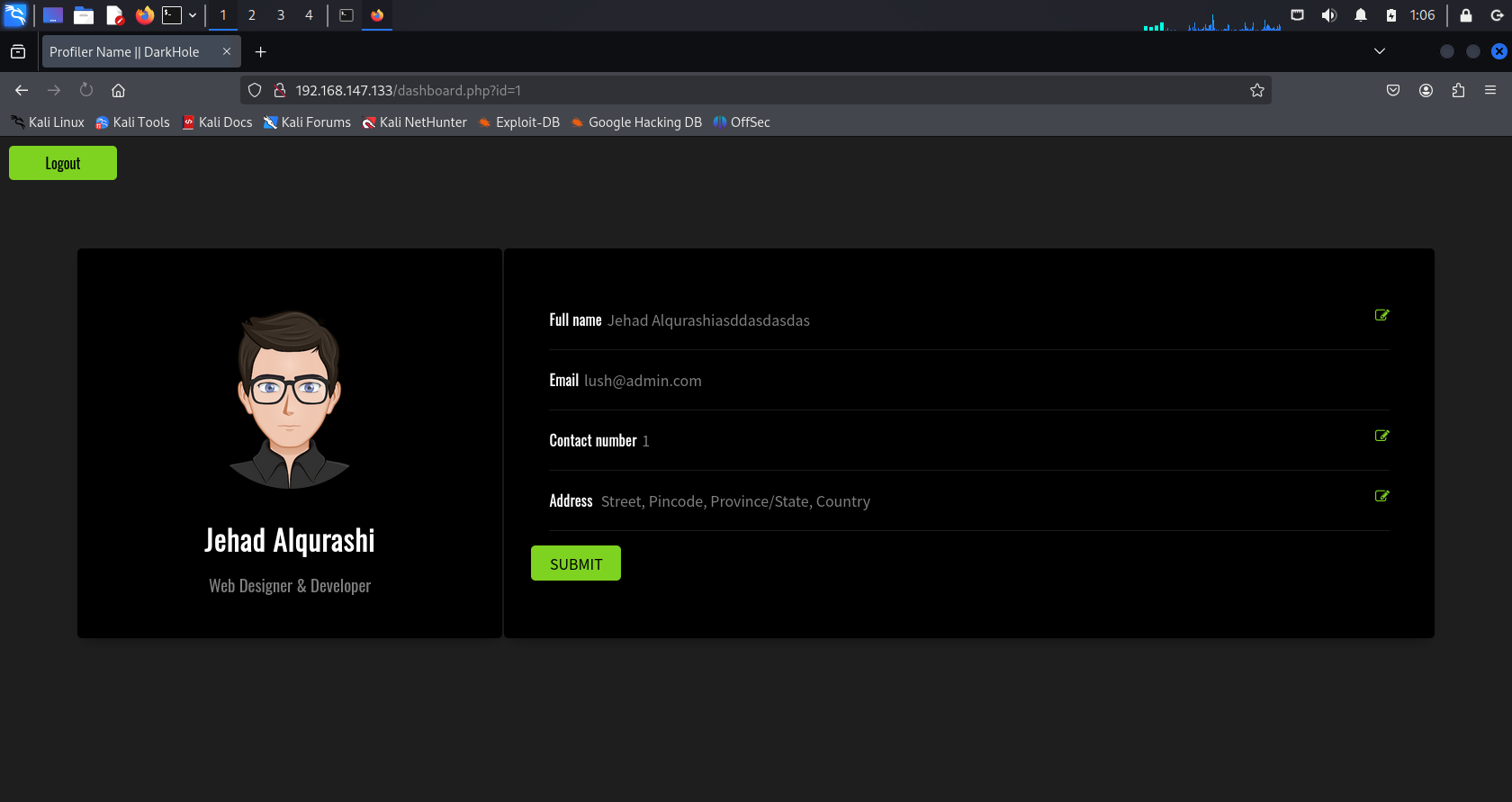1512x802 pixels.
Task: Open the Firefox account profile icon
Action: coord(1426,90)
